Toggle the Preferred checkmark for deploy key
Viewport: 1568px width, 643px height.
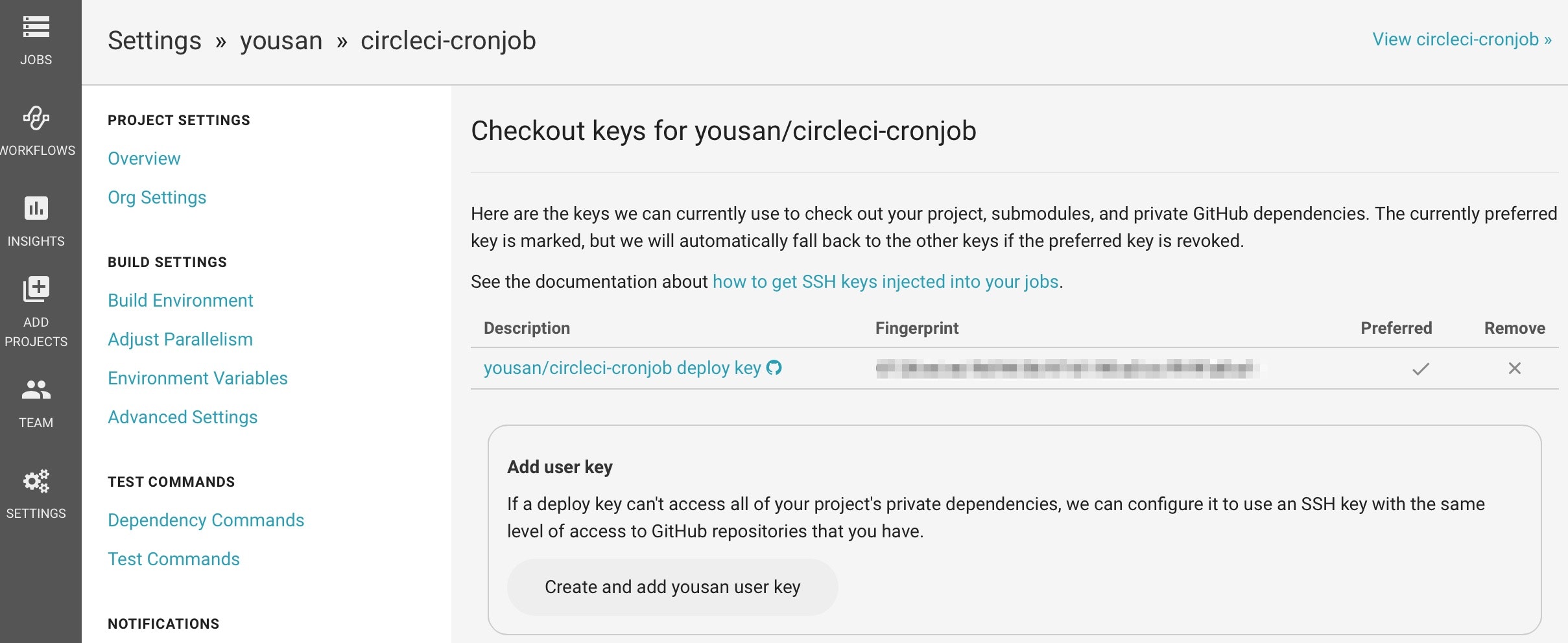1421,369
